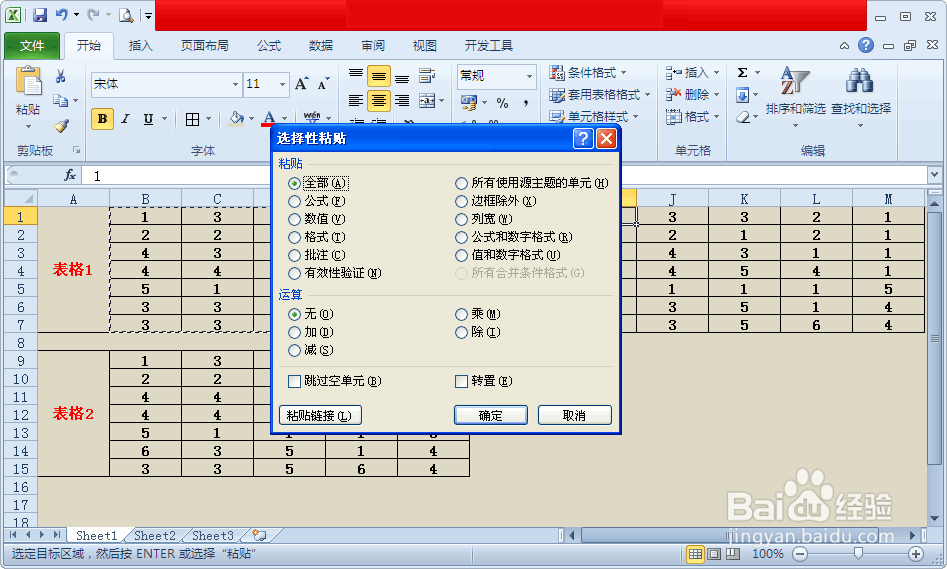Click the zoom out minus button

[x=800, y=553]
